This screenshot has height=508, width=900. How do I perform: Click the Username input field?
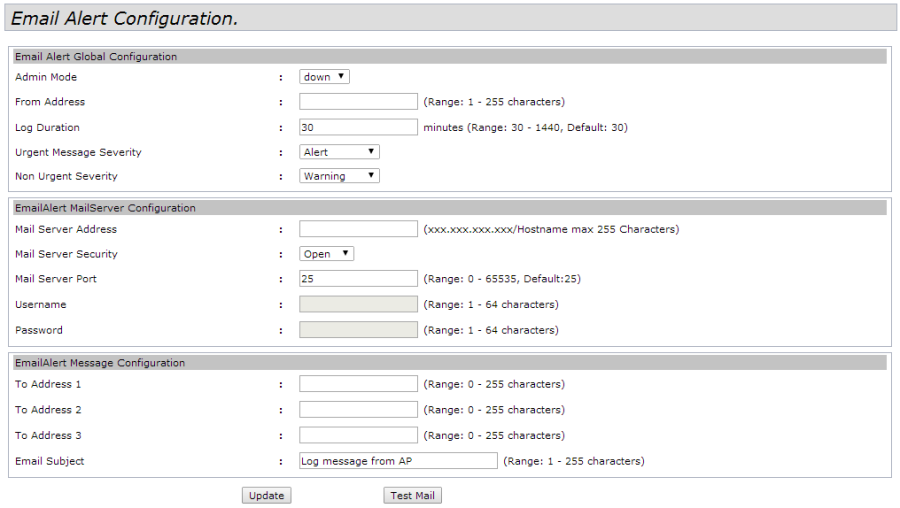point(358,304)
